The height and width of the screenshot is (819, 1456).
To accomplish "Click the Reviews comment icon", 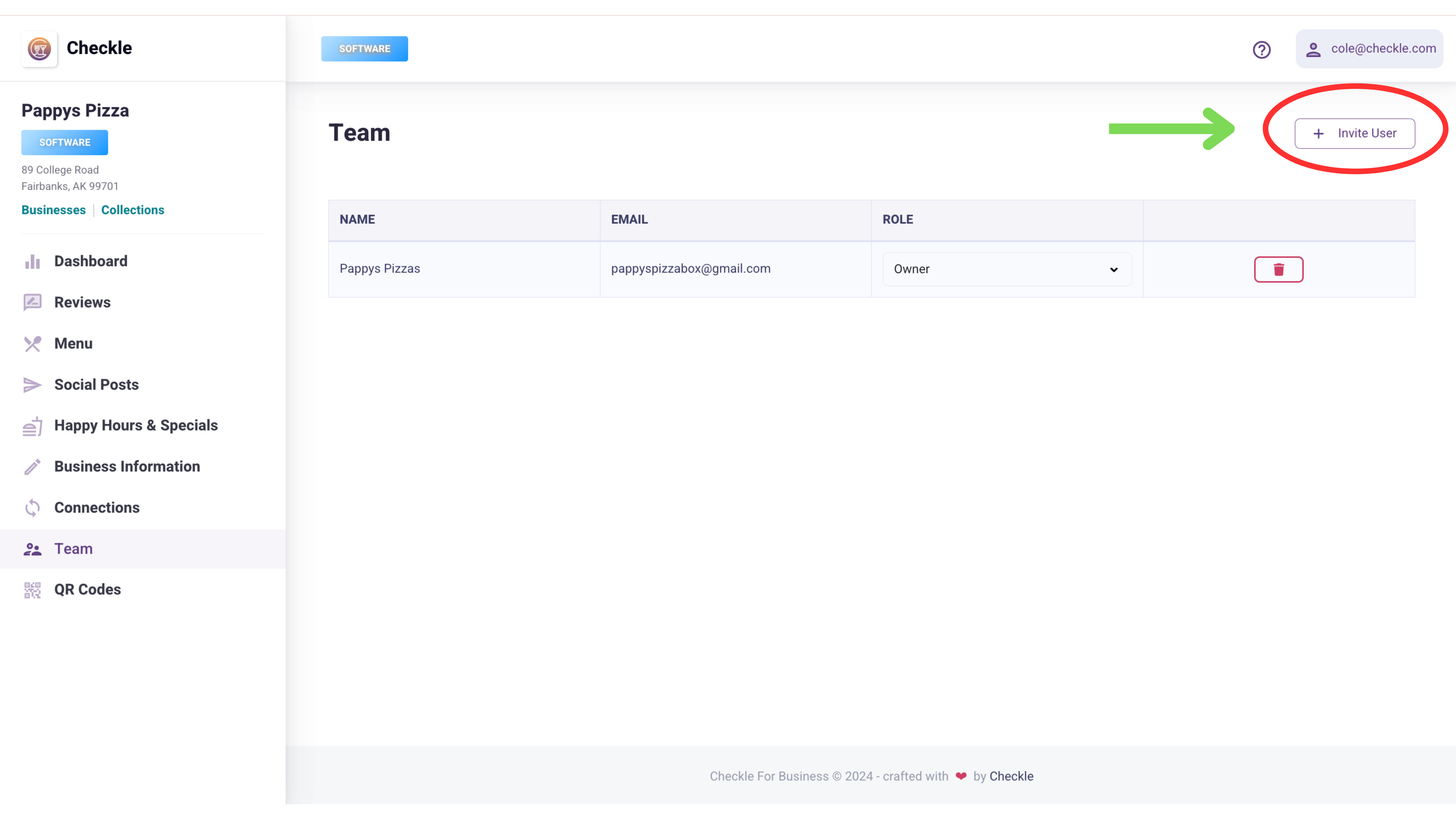I will click(32, 302).
